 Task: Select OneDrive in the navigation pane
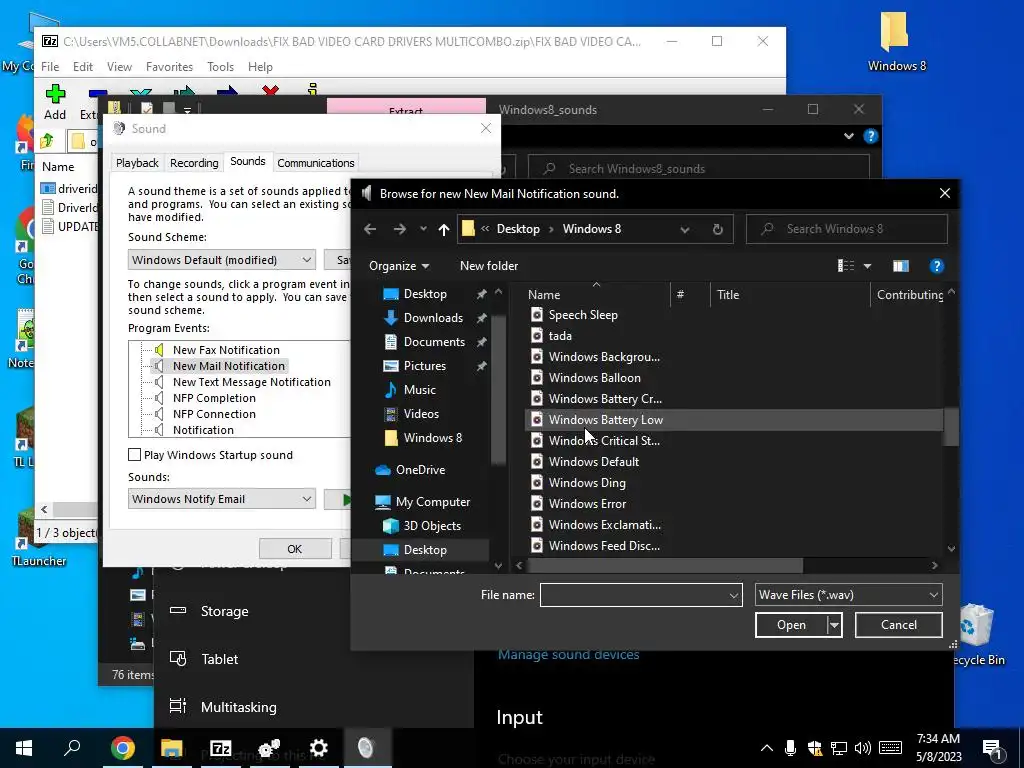420,470
